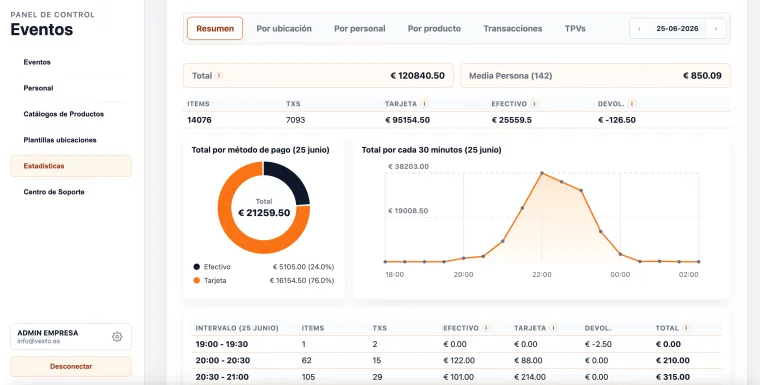Image resolution: width=760 pixels, height=385 pixels.
Task: Click the 22:00 label on the chart axis
Action: click(542, 274)
